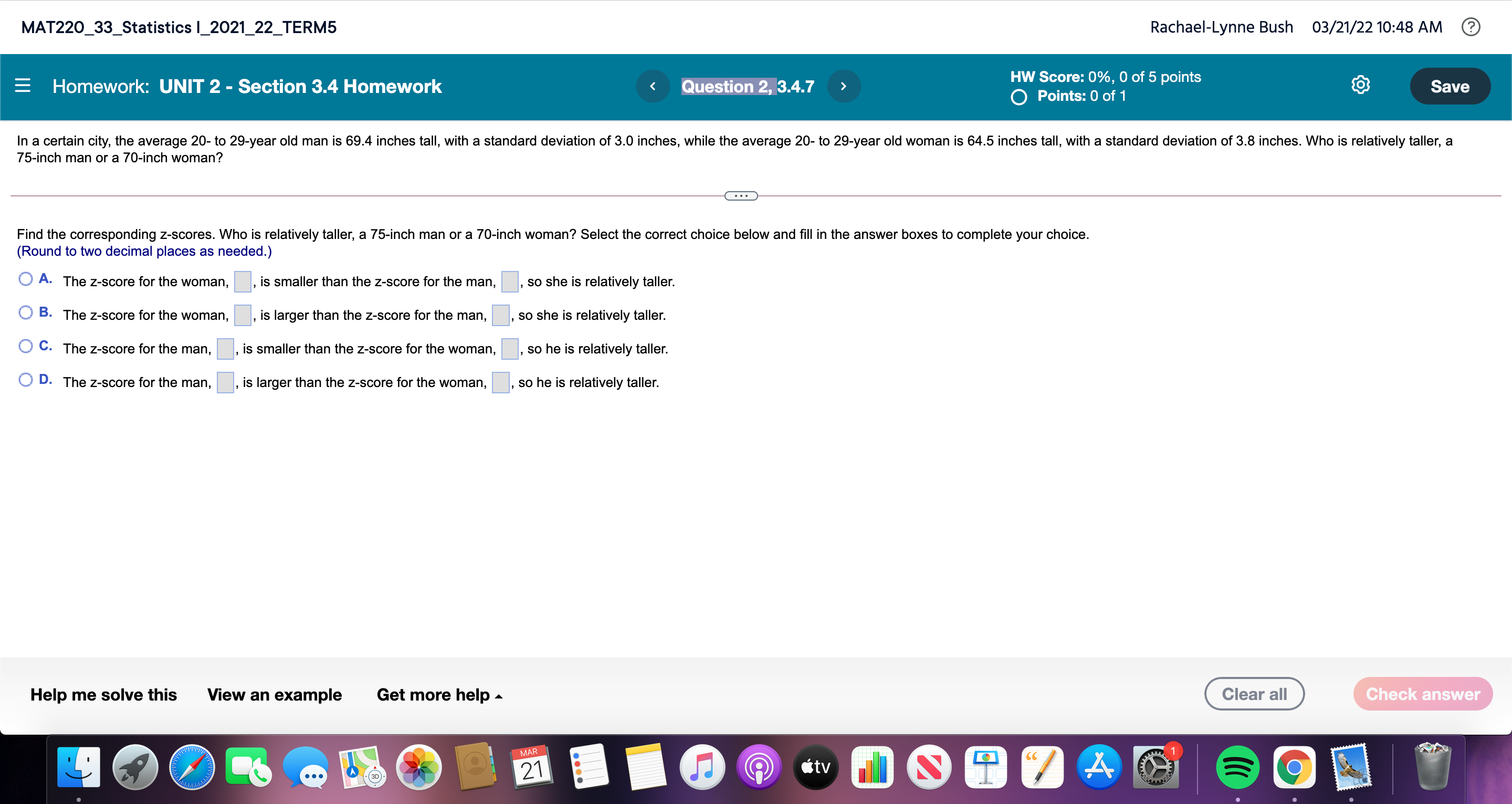Click the Clear all button
Viewport: 1512px width, 804px height.
click(x=1254, y=694)
